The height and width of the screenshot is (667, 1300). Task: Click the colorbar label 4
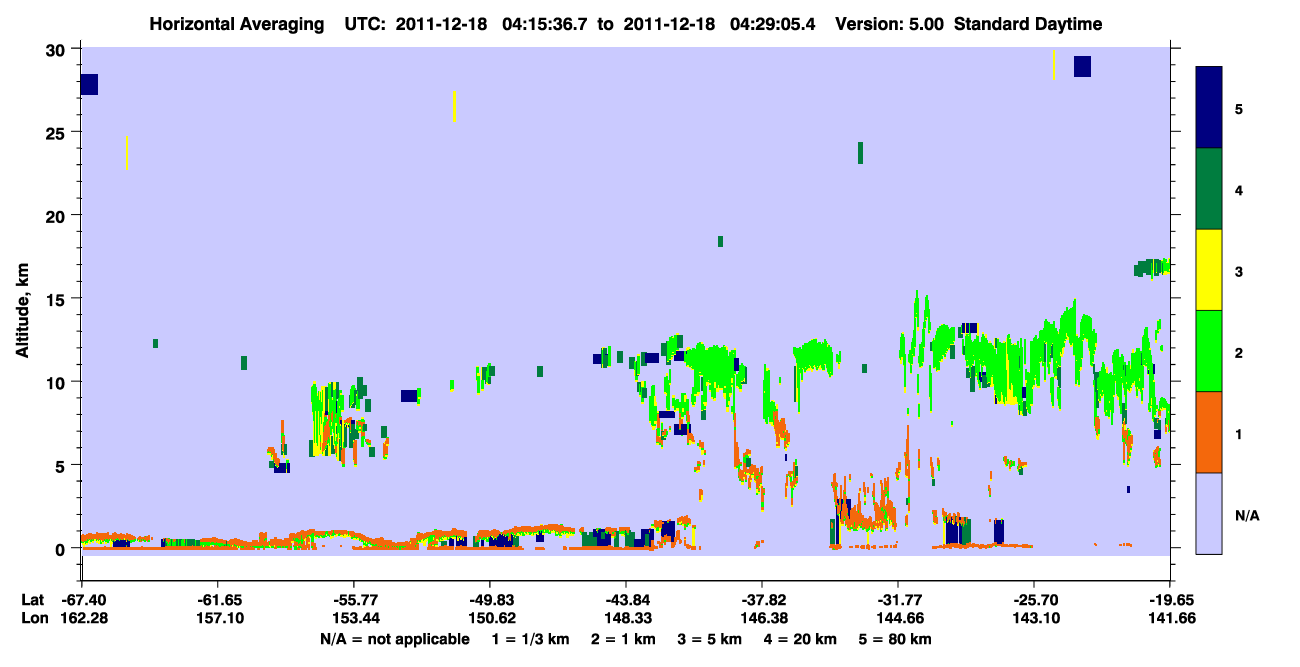click(x=1239, y=189)
